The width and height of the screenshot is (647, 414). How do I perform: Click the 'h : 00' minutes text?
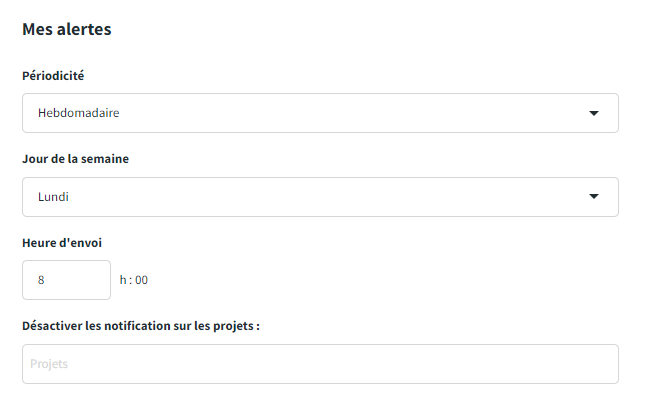pyautogui.click(x=134, y=280)
